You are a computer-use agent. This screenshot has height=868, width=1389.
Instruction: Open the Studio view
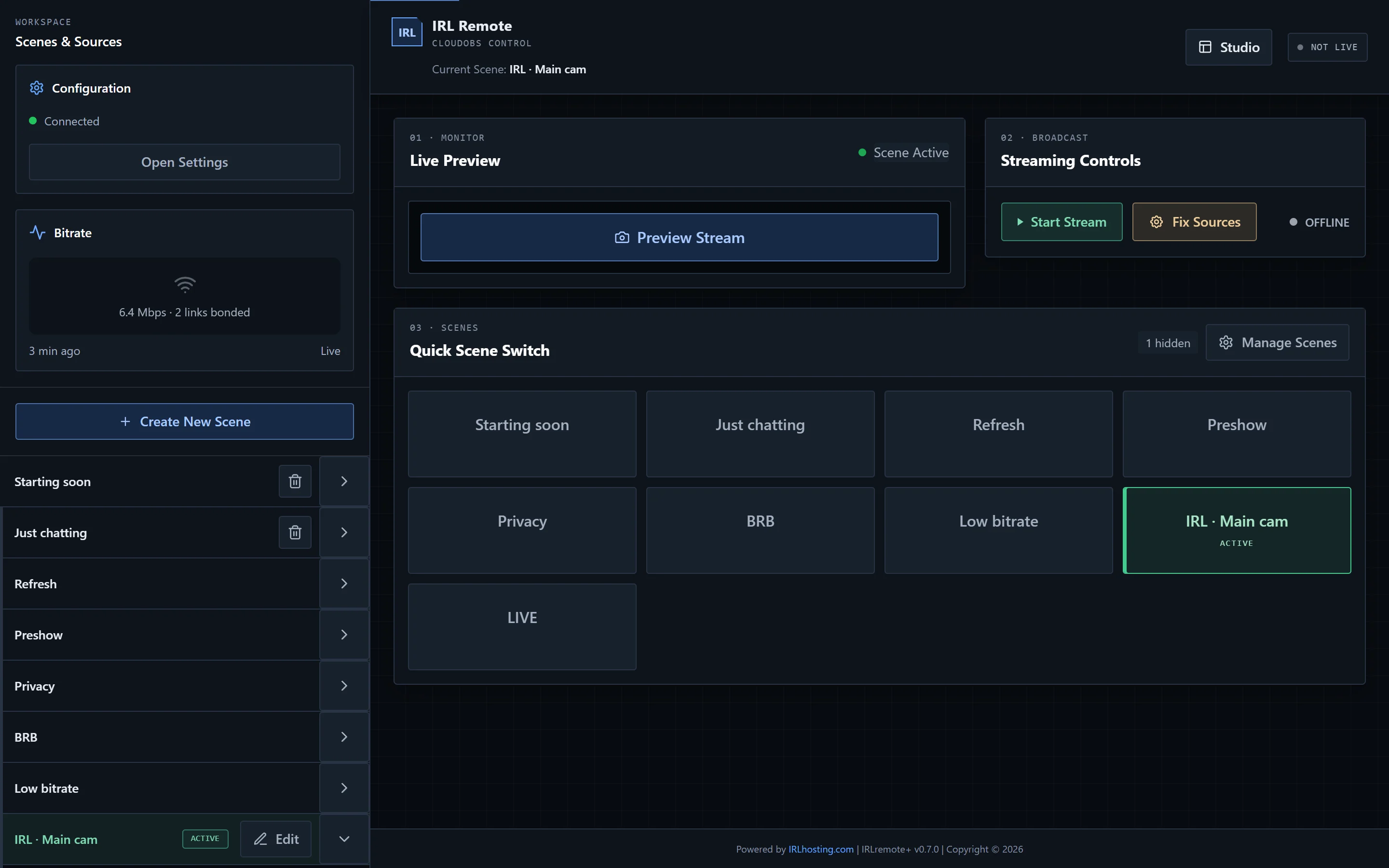pyautogui.click(x=1228, y=47)
